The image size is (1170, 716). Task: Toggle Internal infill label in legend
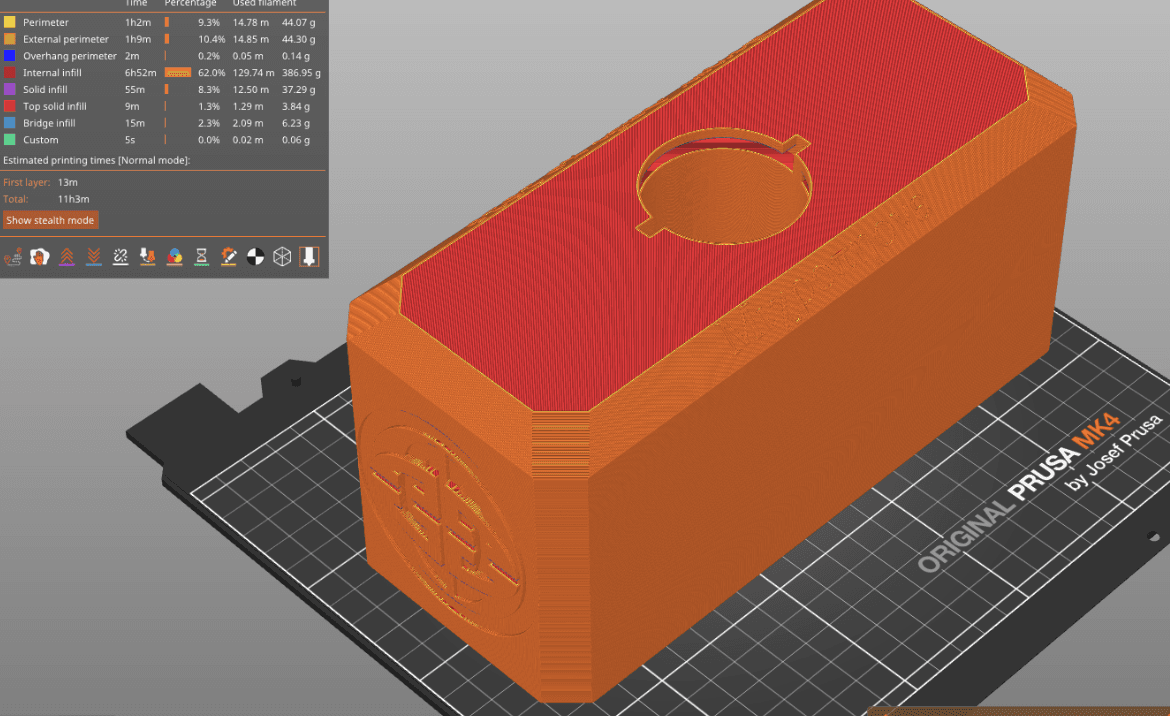pyautogui.click(x=52, y=72)
